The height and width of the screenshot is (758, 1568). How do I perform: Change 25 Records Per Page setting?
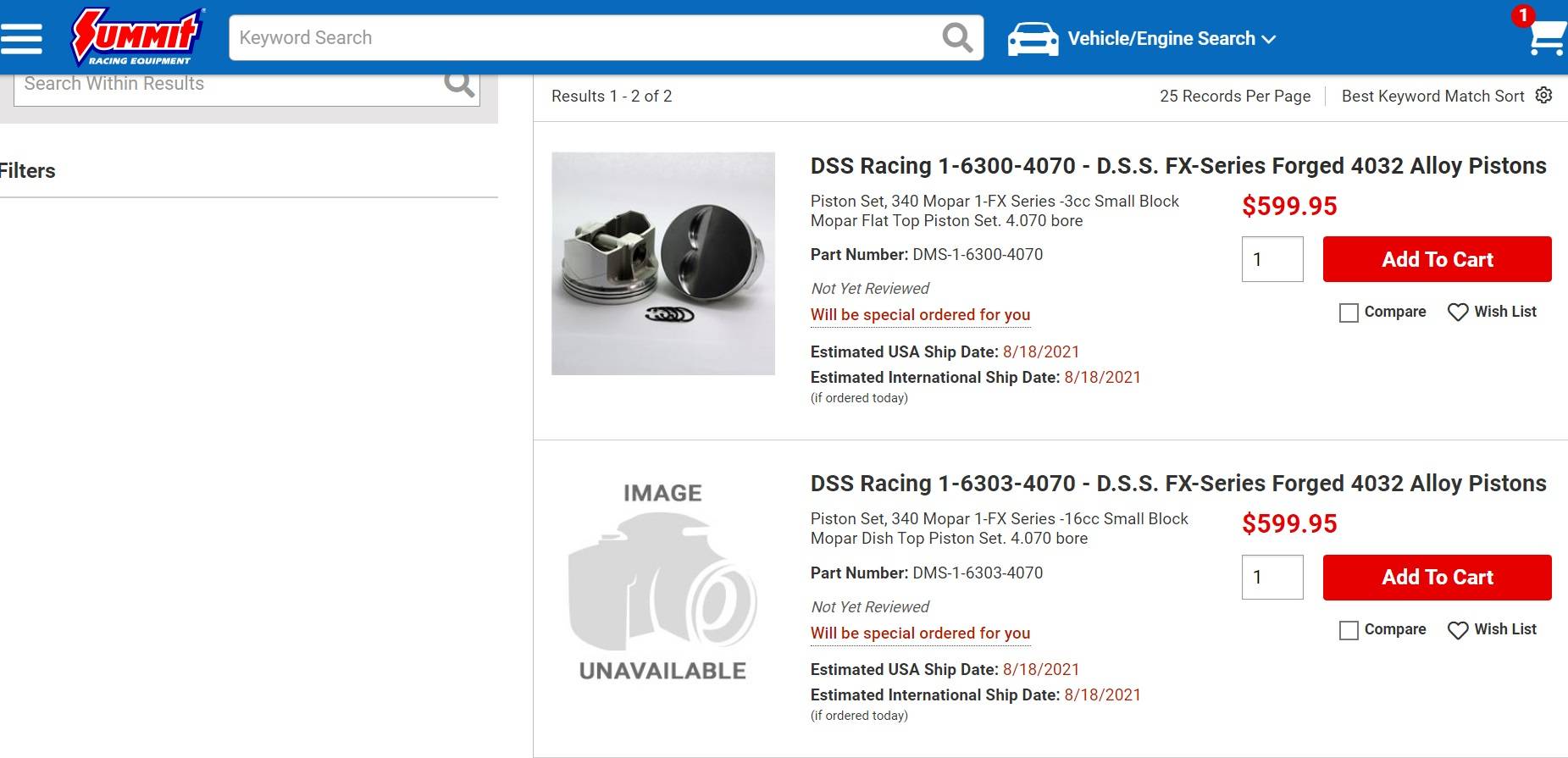1235,96
